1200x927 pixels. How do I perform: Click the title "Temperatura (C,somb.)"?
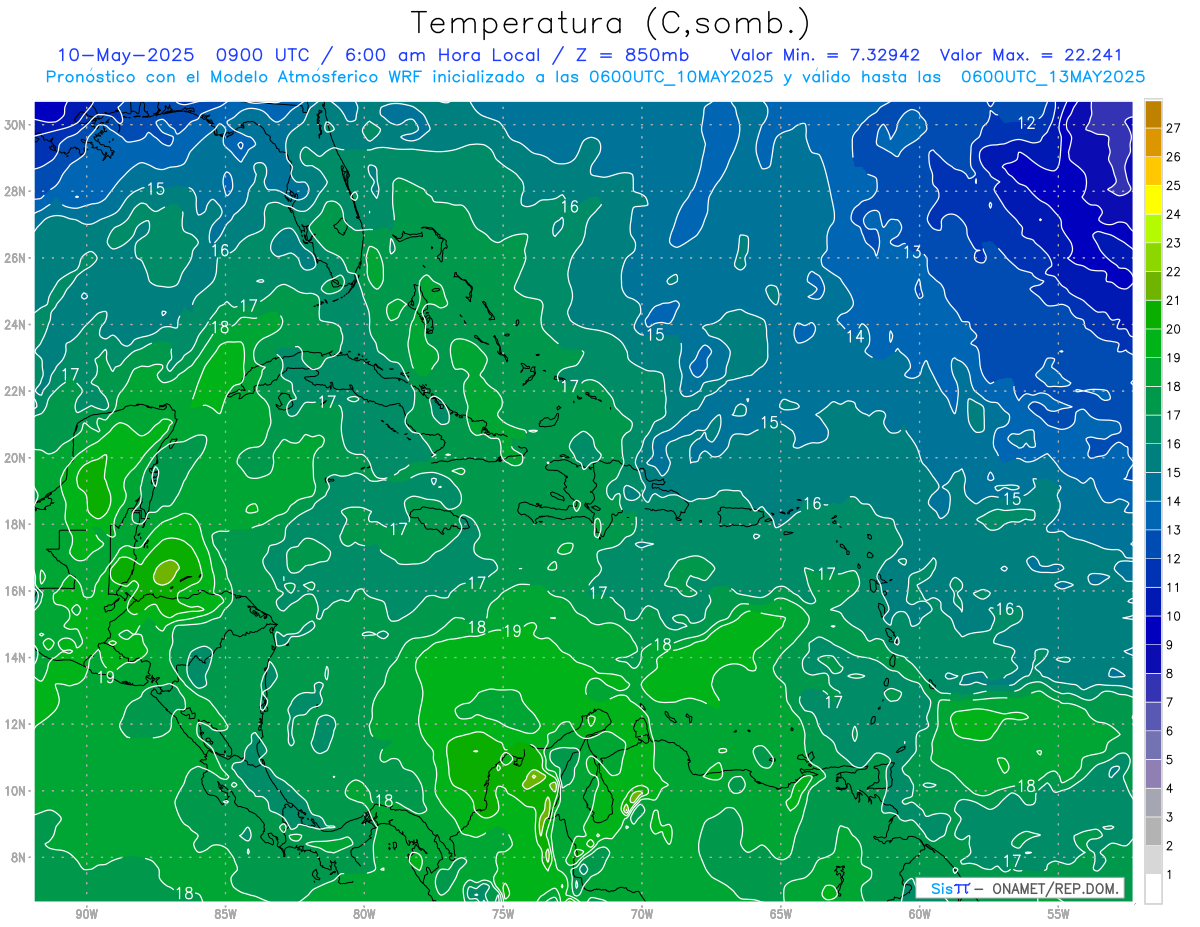coord(611,23)
